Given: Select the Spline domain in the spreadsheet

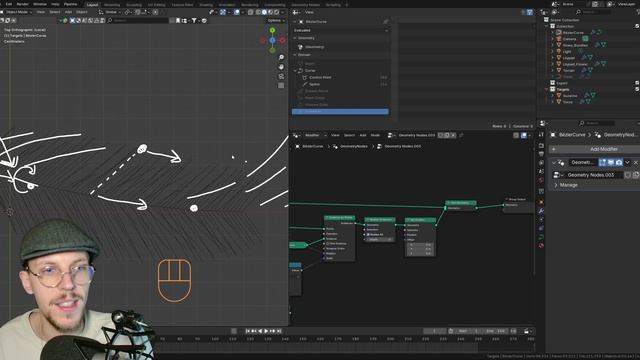Looking at the screenshot, I should coord(314,84).
